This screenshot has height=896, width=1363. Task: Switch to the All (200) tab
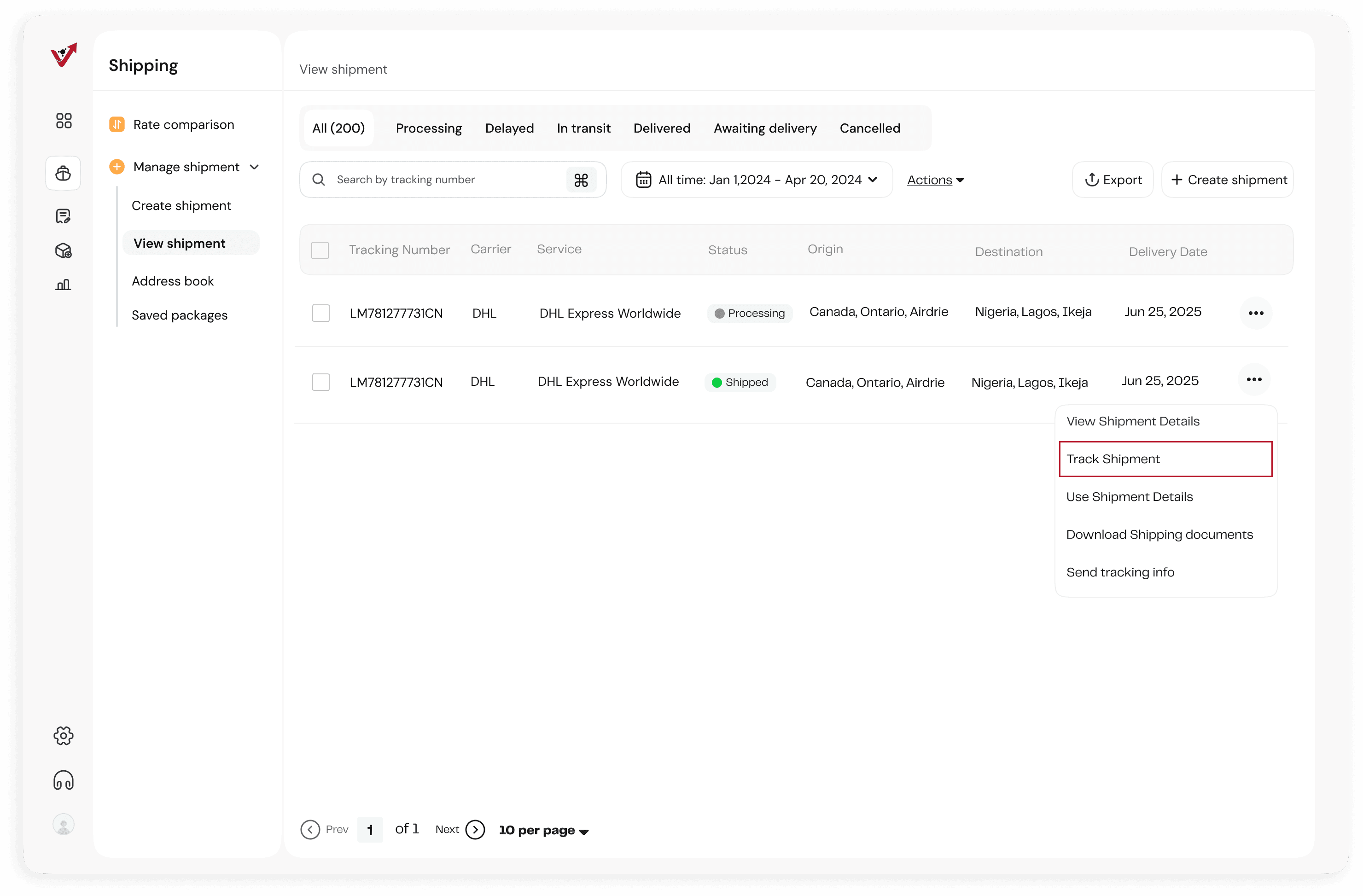coord(338,128)
